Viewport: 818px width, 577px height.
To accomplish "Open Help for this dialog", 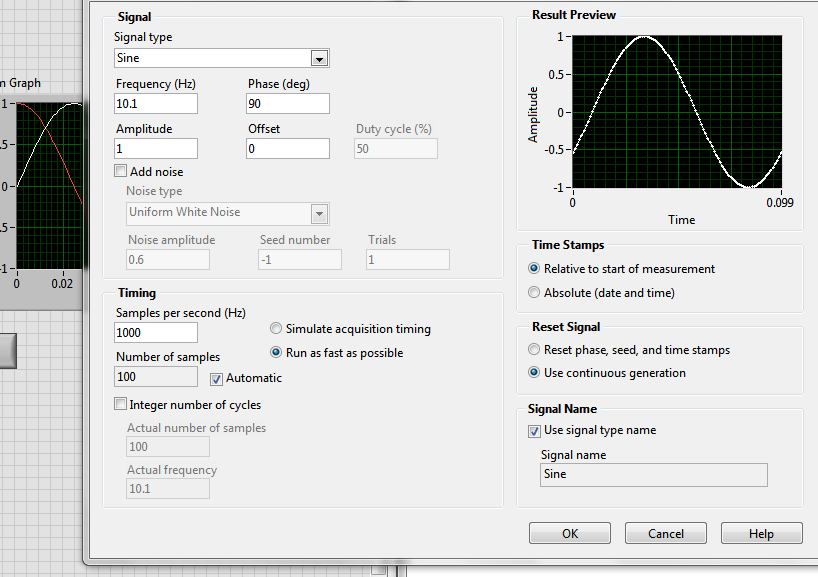I will (x=761, y=533).
